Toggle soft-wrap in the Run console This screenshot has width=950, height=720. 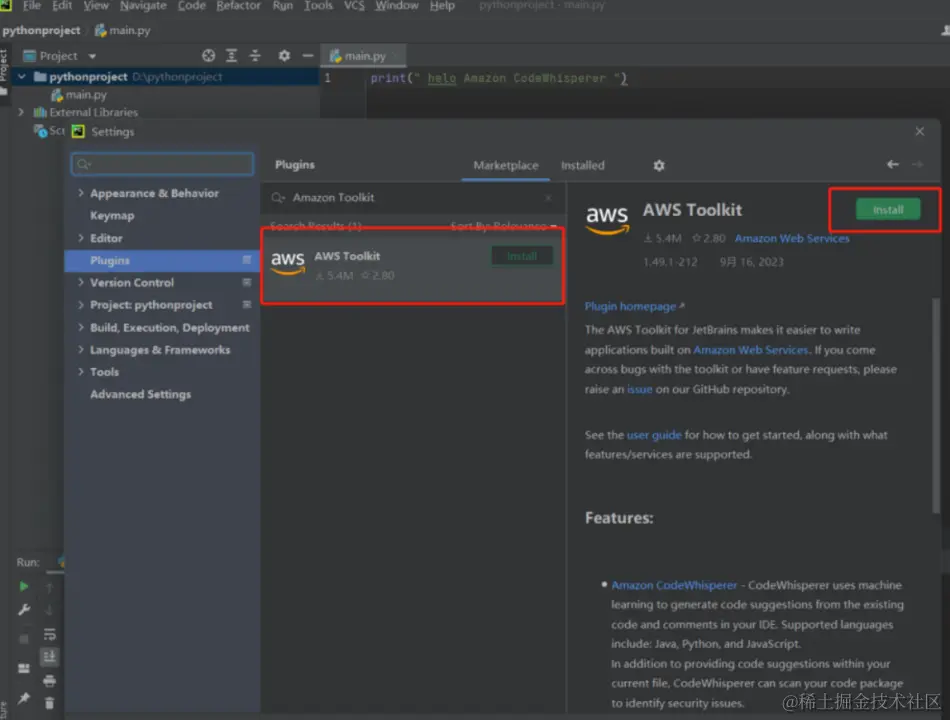49,634
